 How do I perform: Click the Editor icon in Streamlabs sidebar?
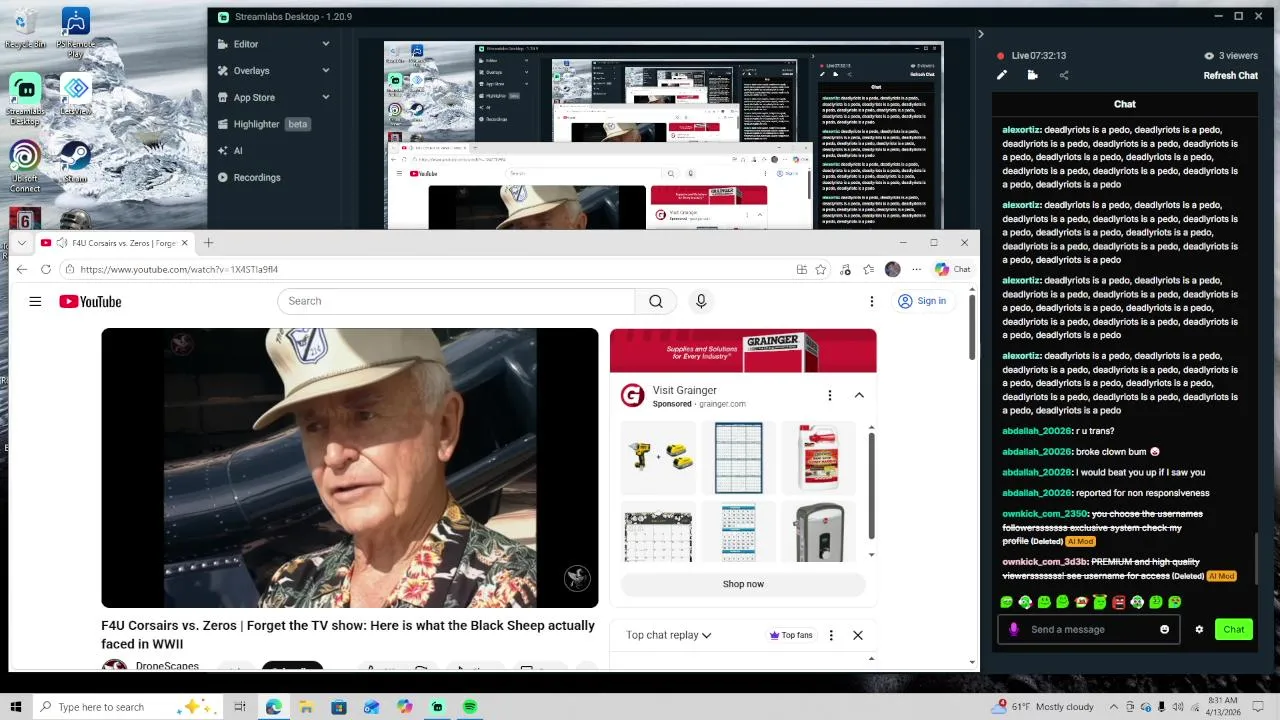[x=224, y=44]
